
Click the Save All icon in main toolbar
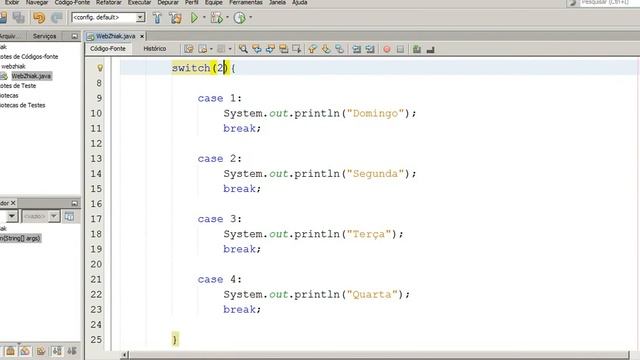pos(18,18)
